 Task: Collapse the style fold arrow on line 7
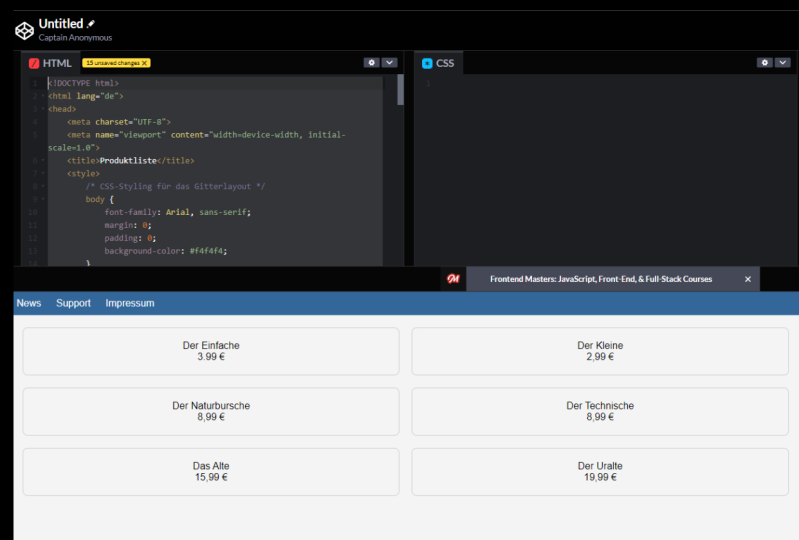tap(43, 174)
